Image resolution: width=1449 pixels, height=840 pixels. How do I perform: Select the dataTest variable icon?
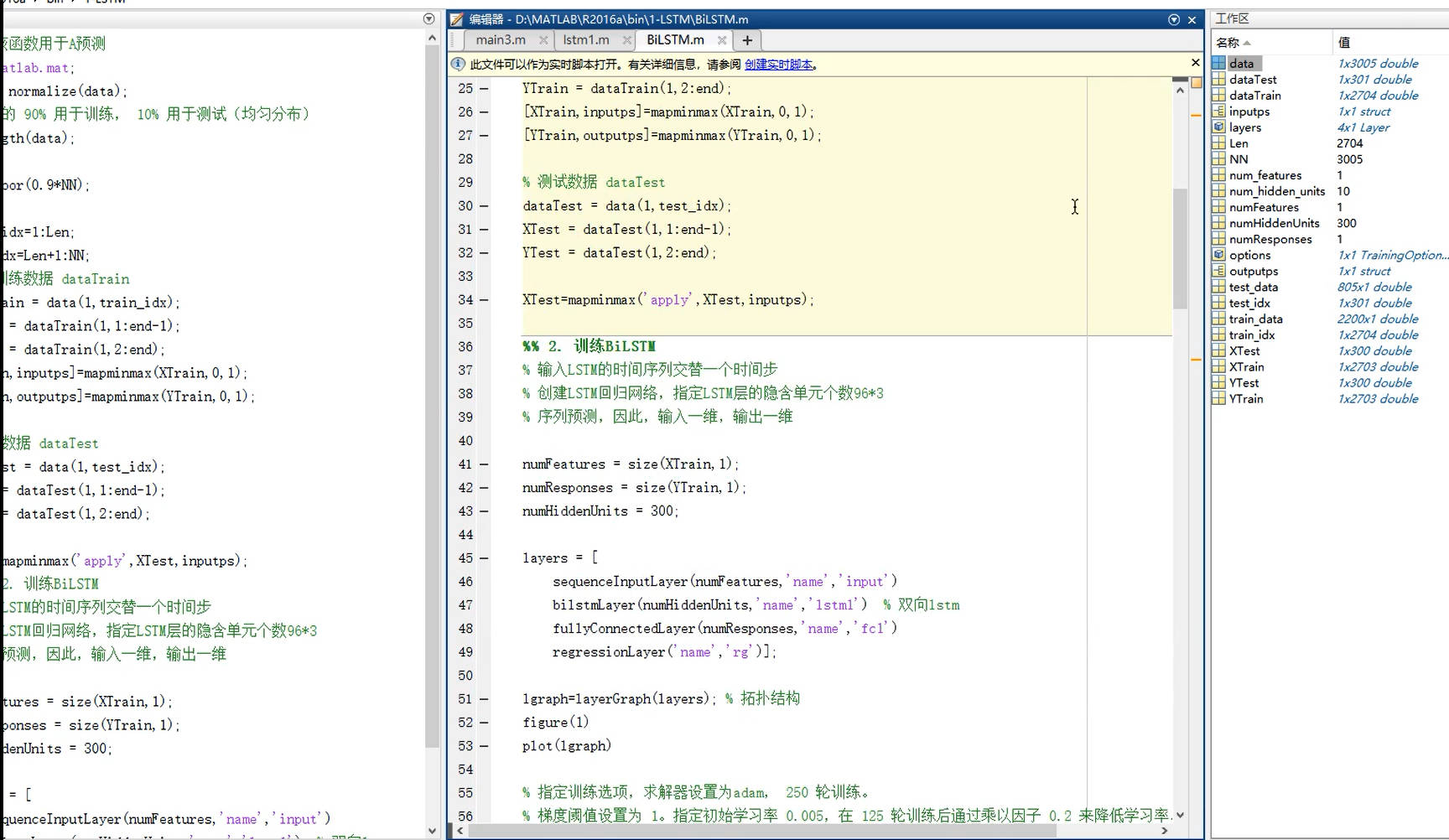point(1218,79)
